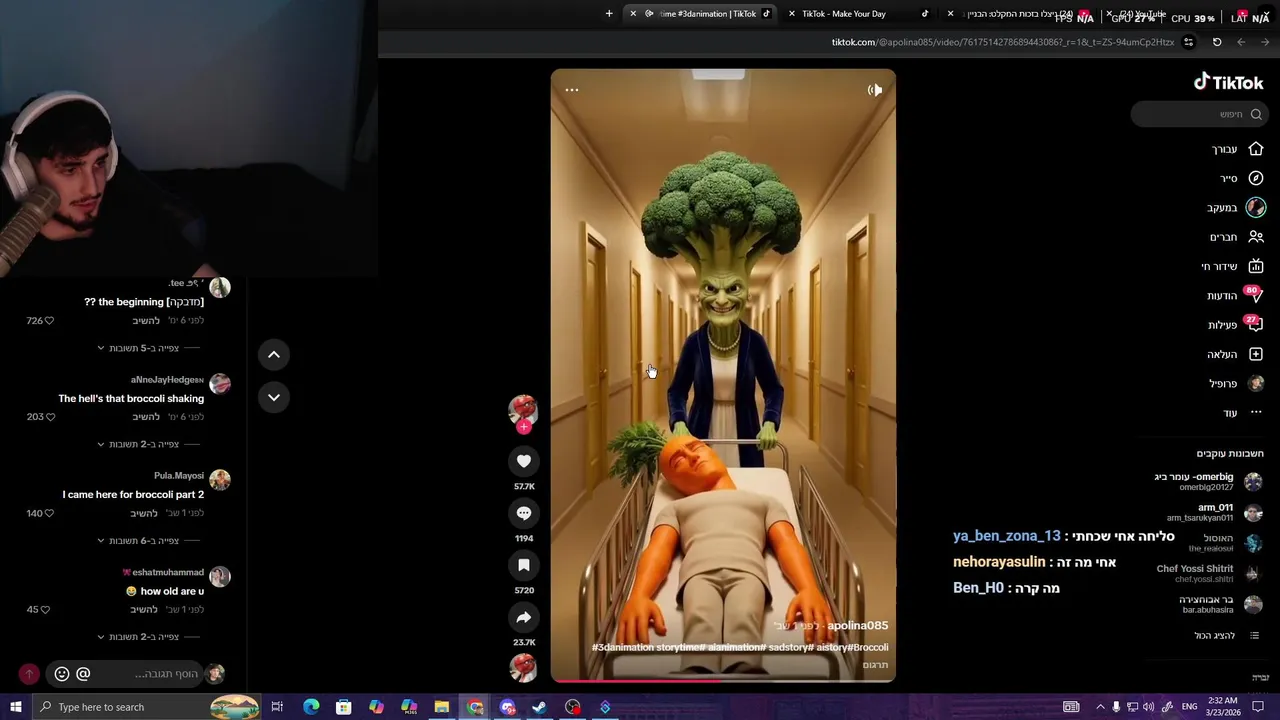This screenshot has height=720, width=1280.
Task: Share the video with the arrow icon
Action: coord(524,617)
